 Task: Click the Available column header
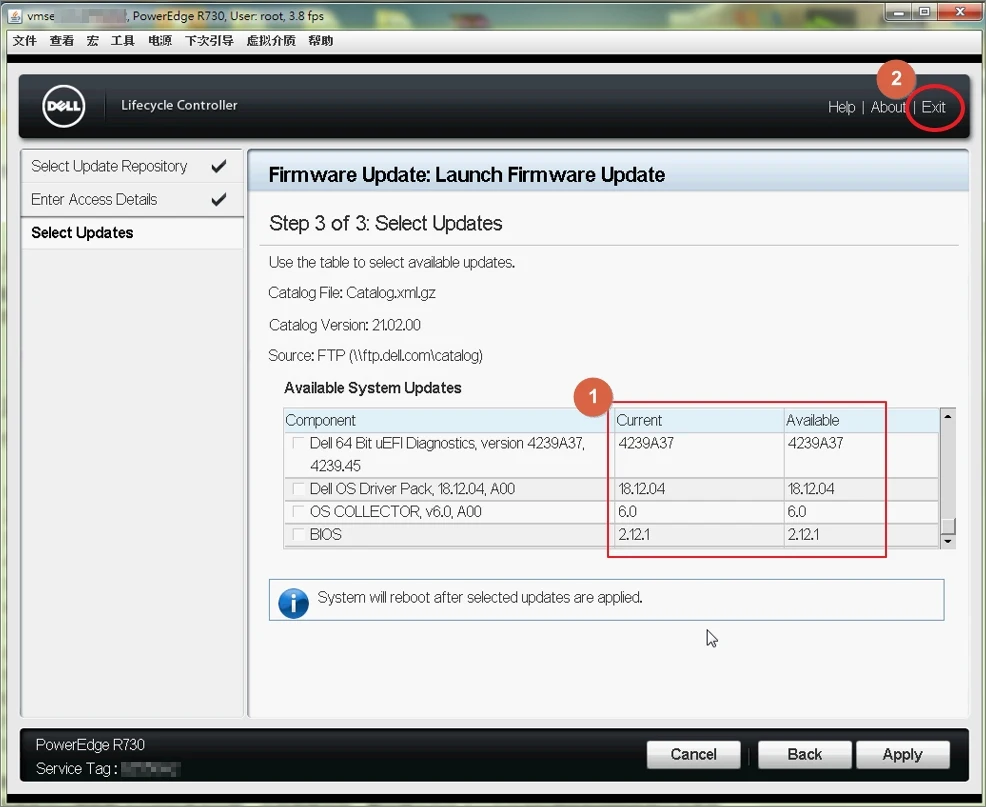(861, 420)
